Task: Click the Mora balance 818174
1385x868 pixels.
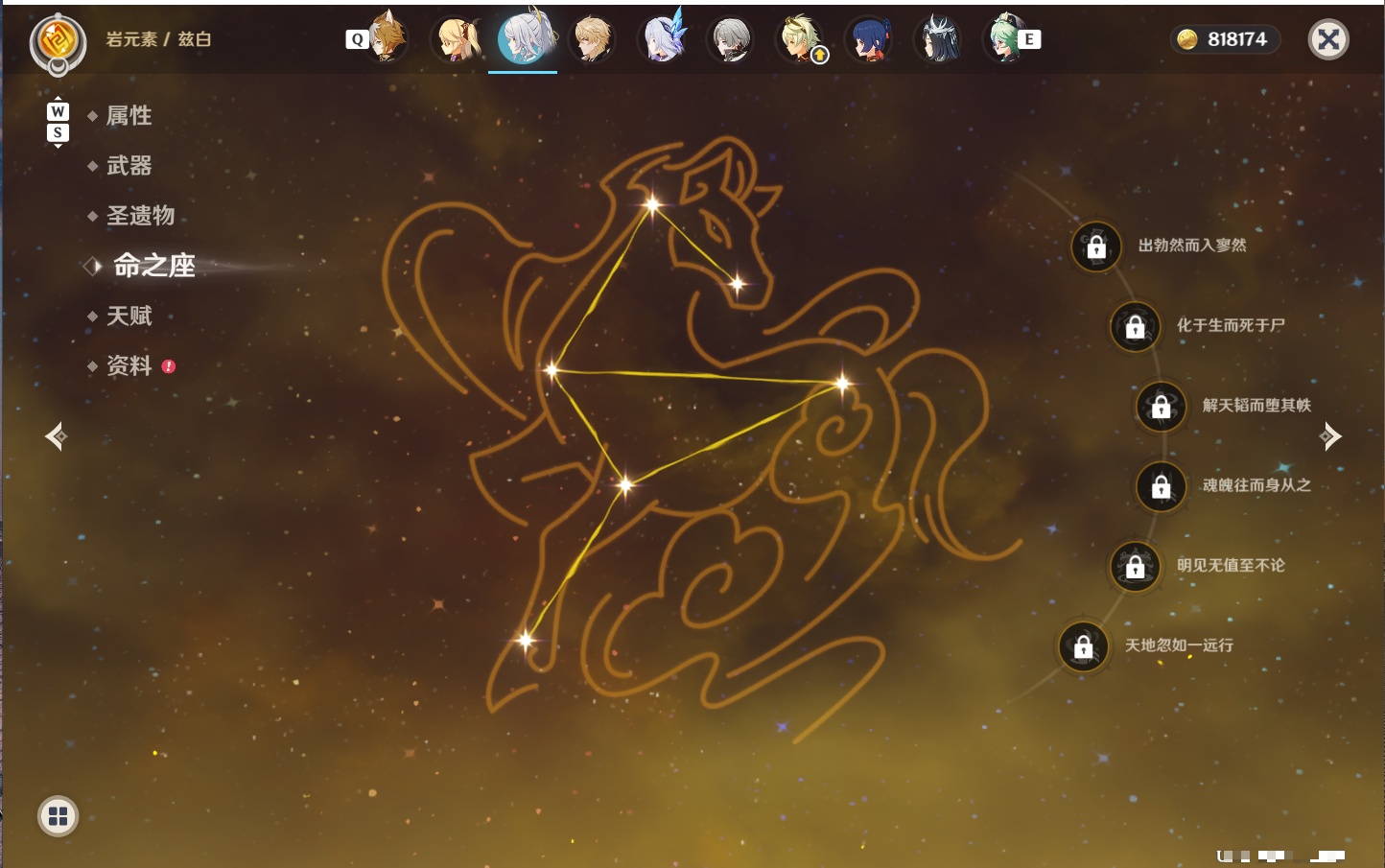Action: [1225, 39]
